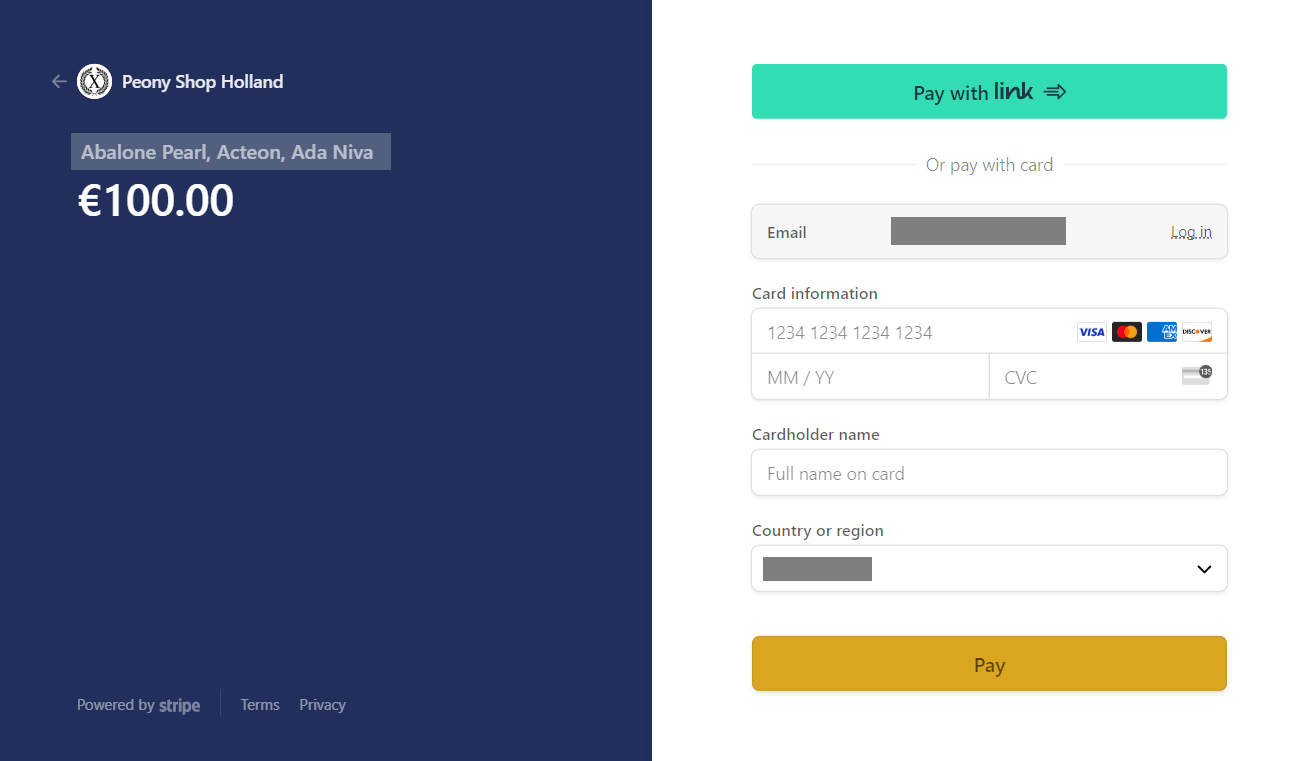
Task: Focus the Cardholder name field
Action: (x=989, y=472)
